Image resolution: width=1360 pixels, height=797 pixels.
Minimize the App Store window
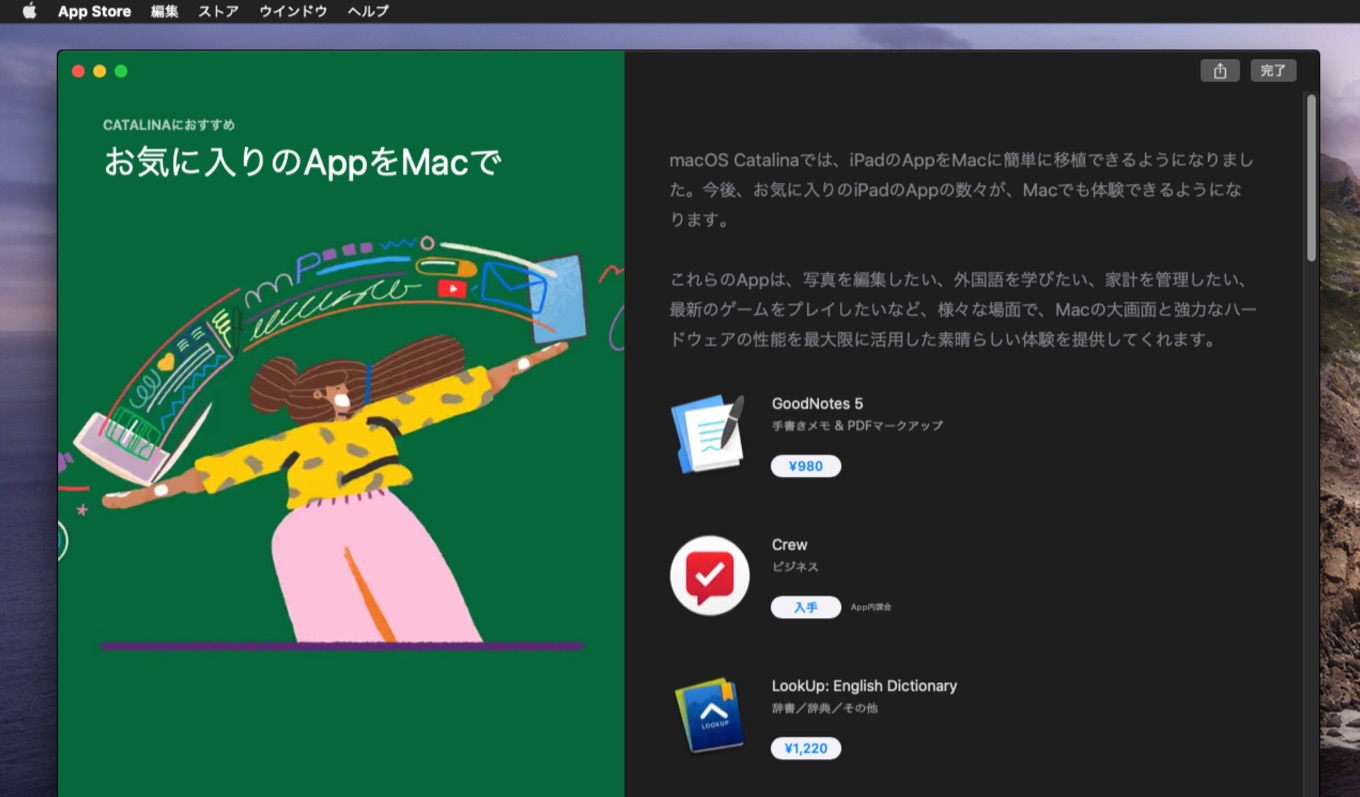coord(99,71)
